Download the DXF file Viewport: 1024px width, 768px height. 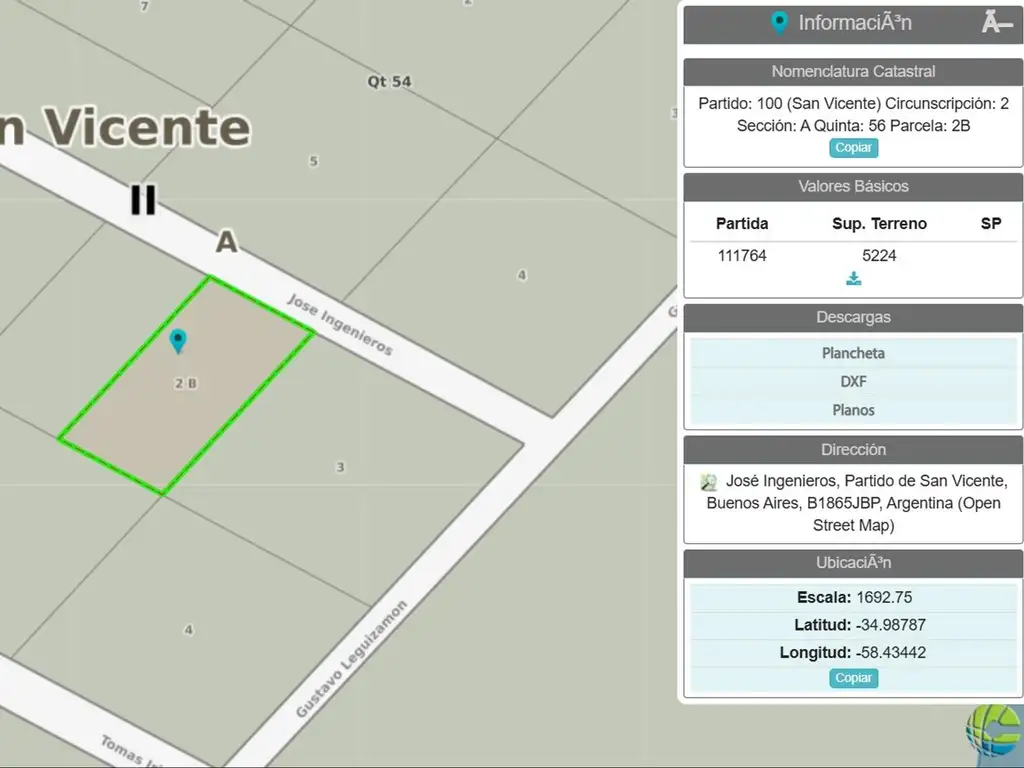(853, 381)
